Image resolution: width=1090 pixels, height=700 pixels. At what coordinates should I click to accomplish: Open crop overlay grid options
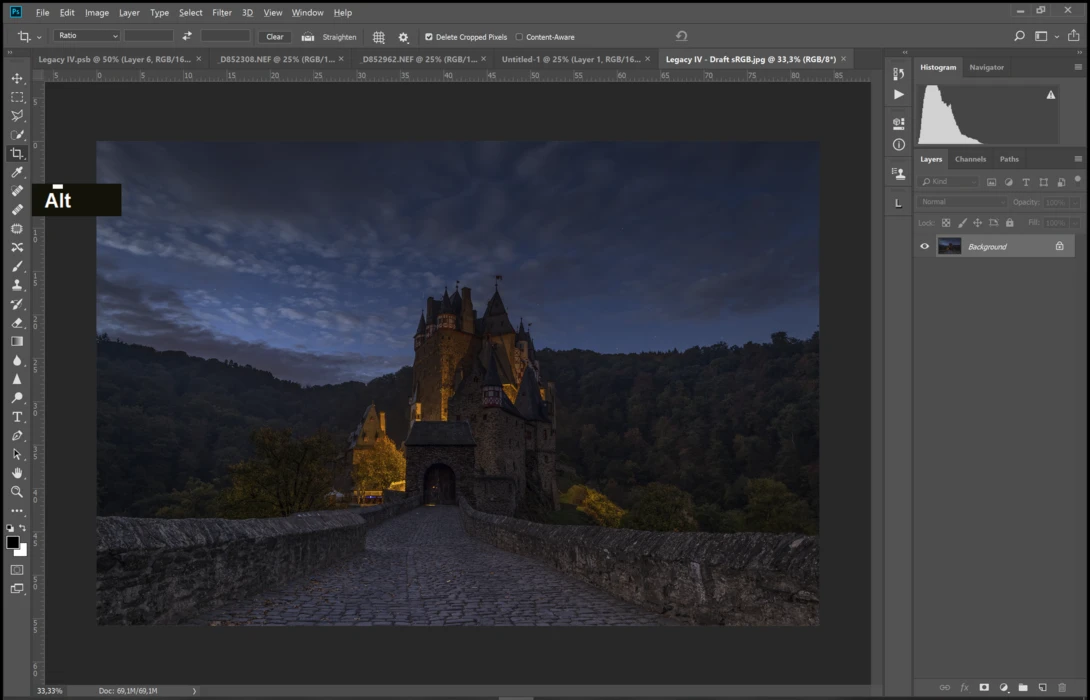click(379, 37)
